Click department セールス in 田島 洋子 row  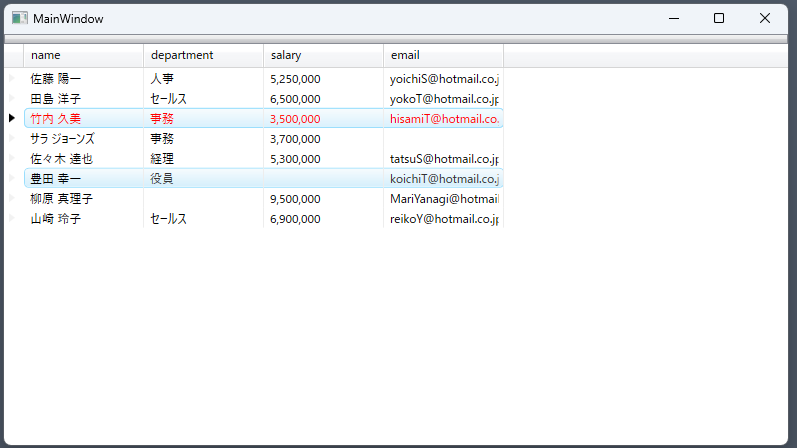click(203, 99)
